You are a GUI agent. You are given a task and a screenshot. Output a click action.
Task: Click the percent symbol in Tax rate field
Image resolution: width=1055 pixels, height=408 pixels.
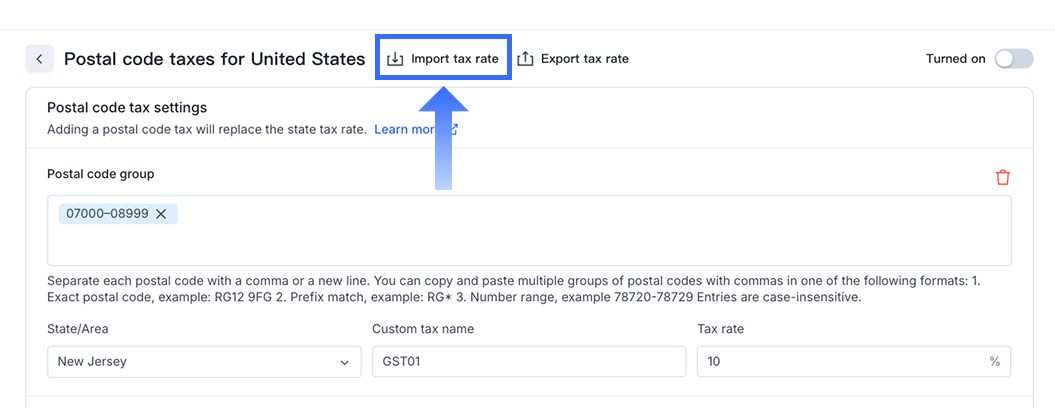(995, 362)
